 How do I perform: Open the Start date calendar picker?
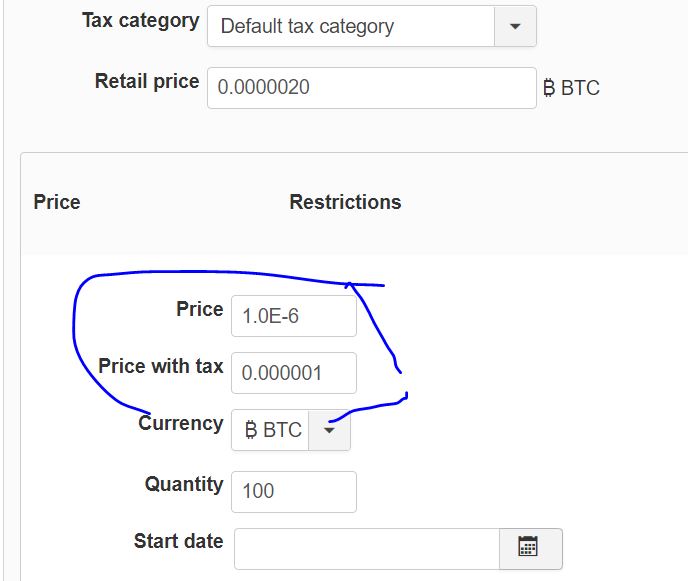(529, 547)
